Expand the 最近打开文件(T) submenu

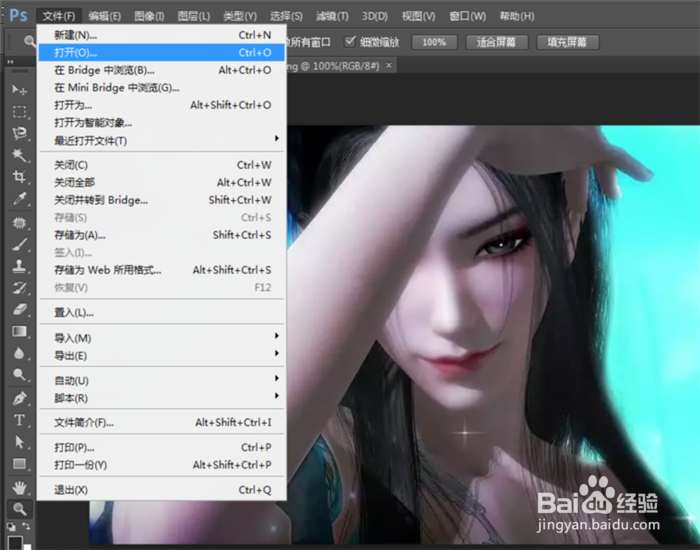(161, 141)
